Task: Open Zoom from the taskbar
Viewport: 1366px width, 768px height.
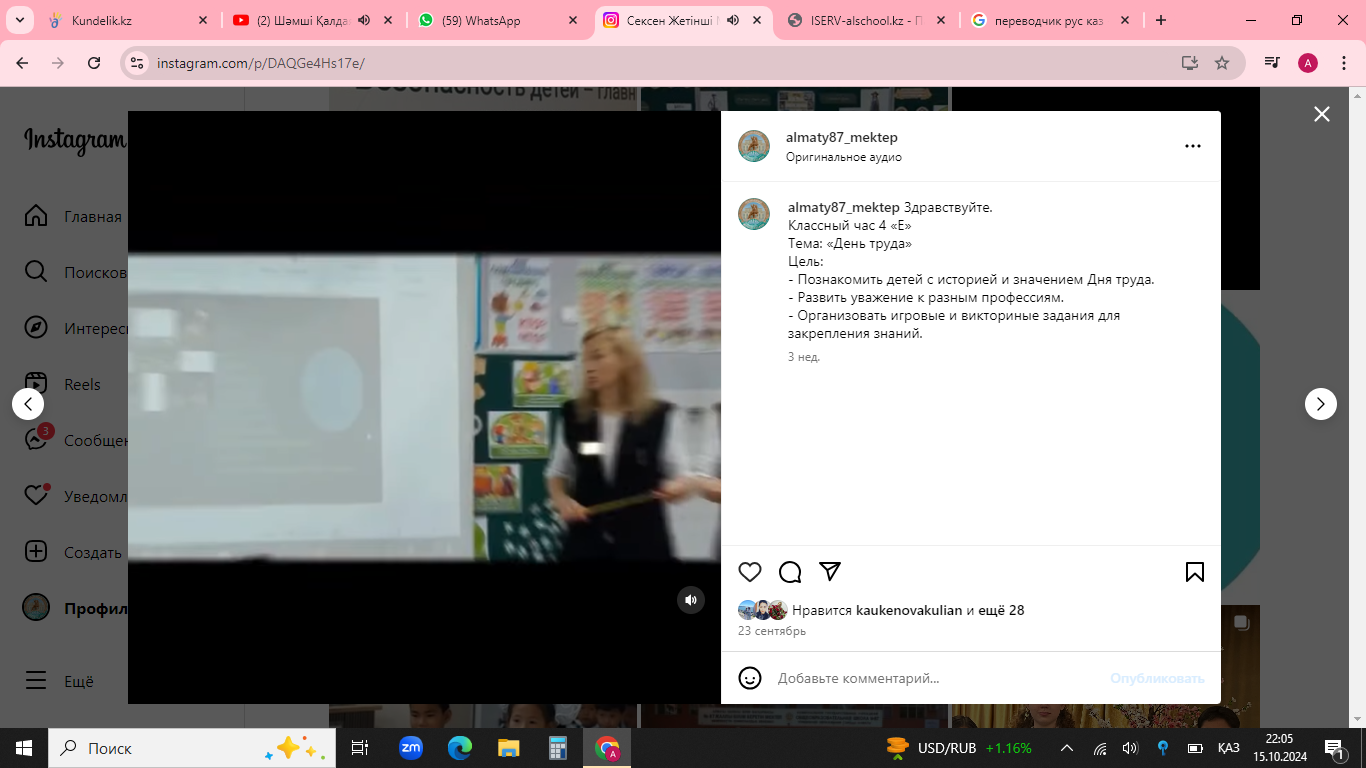Action: point(410,748)
